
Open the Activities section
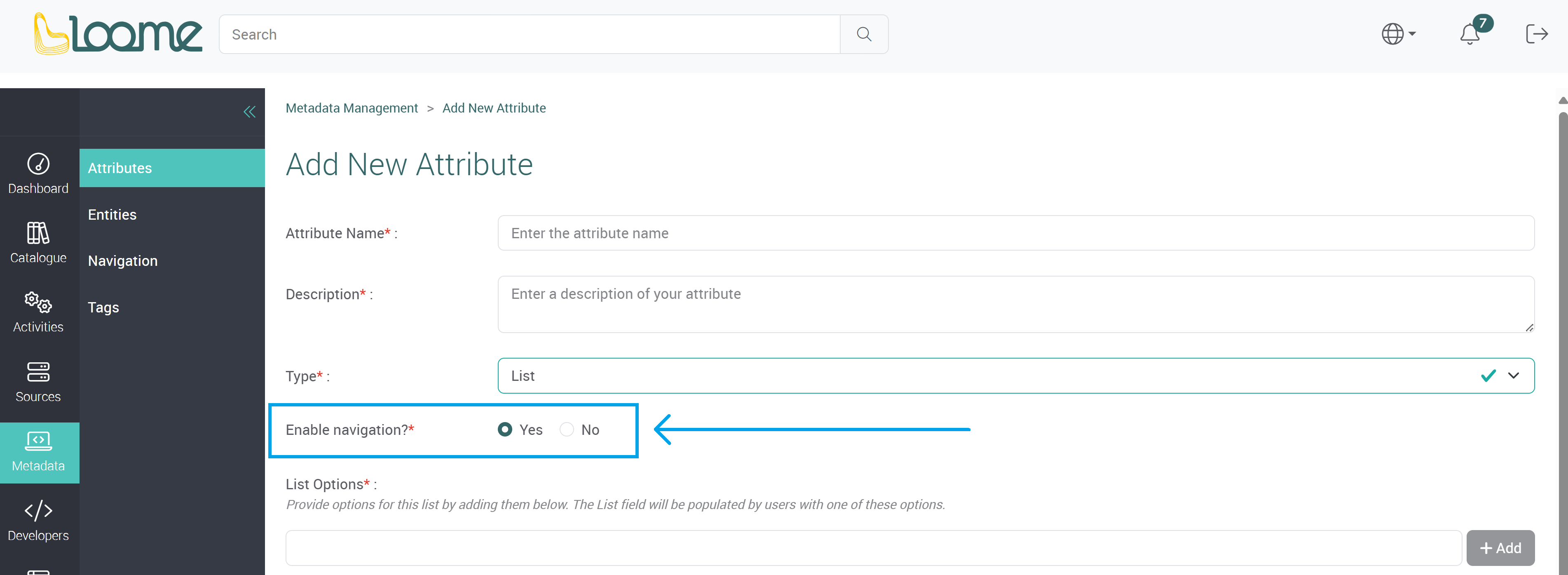tap(38, 312)
